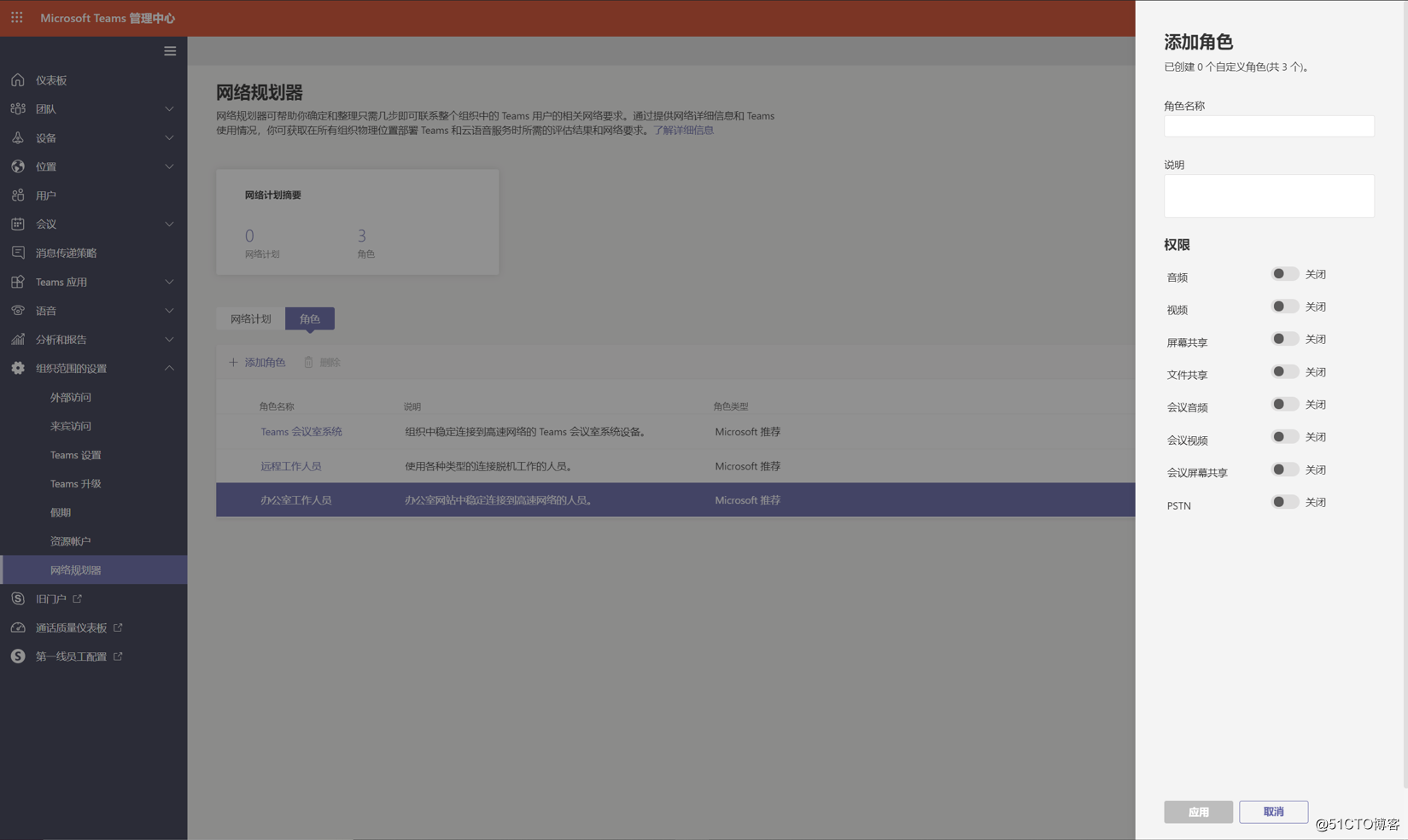Click the Devices (设备) sidebar icon
This screenshot has width=1408, height=840.
18,137
